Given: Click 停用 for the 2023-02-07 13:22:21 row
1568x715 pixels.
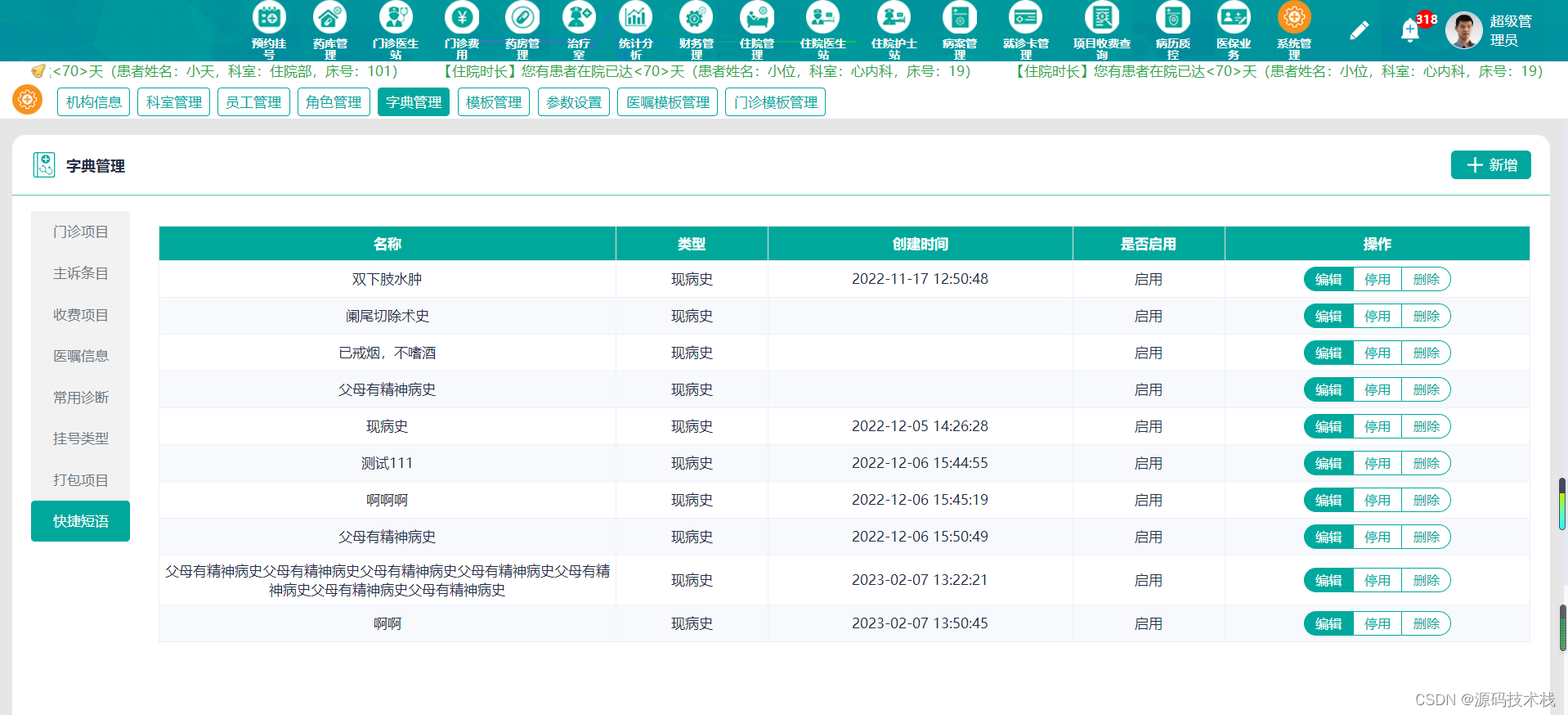Looking at the screenshot, I should coord(1378,580).
